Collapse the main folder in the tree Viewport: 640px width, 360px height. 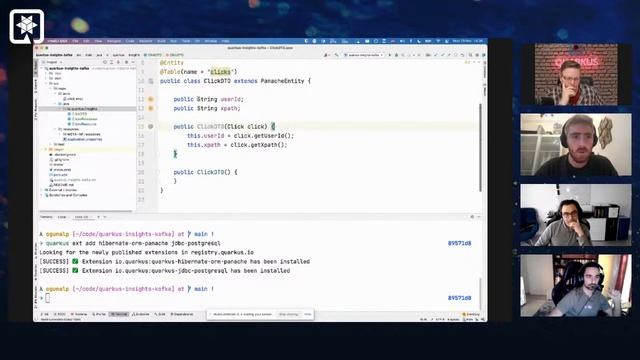point(51,88)
